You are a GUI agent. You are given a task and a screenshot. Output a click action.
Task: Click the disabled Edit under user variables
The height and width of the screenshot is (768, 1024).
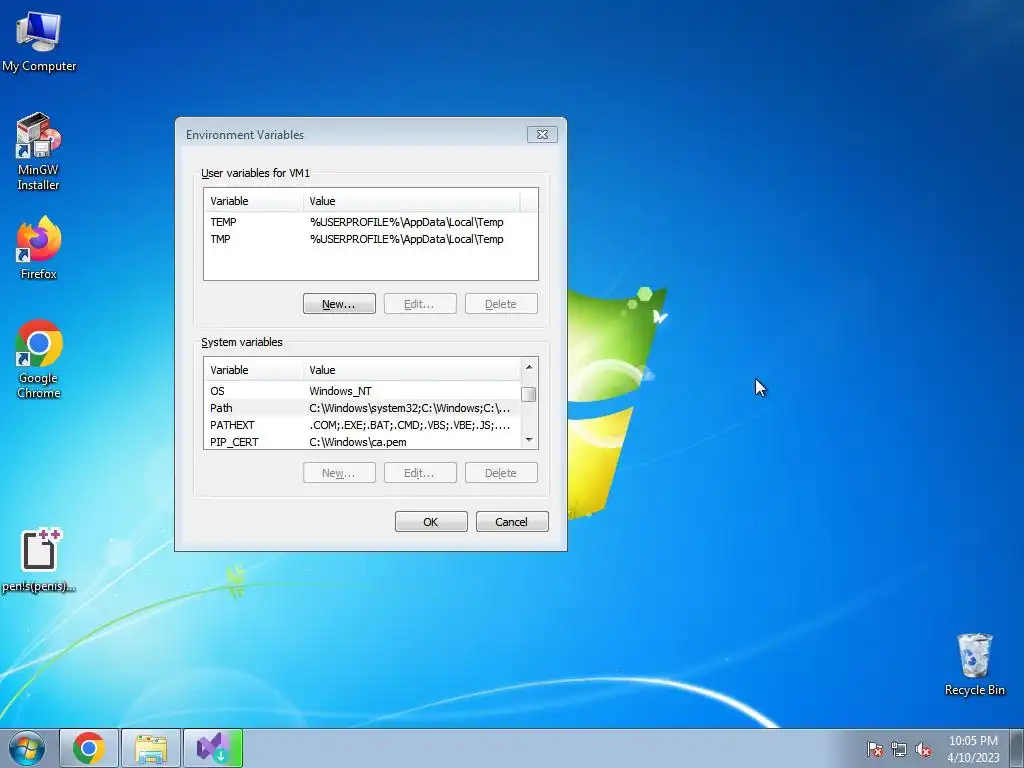coord(420,304)
